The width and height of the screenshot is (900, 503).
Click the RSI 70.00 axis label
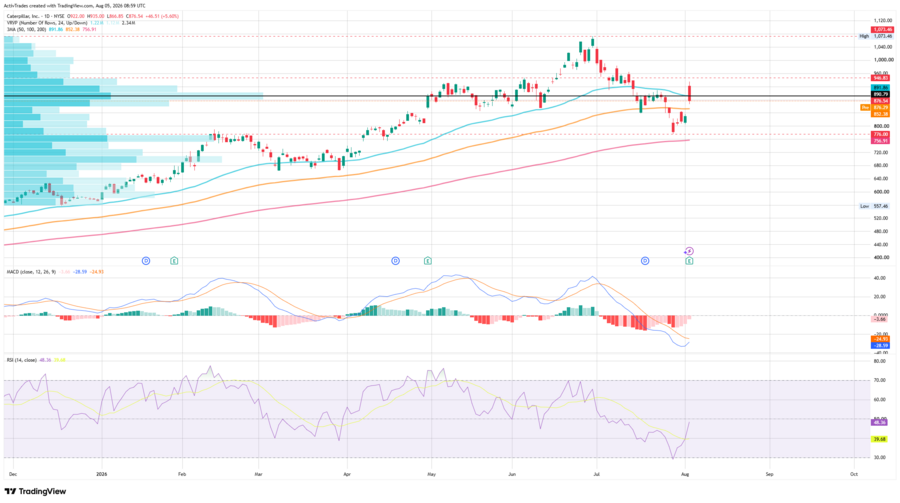pos(879,380)
